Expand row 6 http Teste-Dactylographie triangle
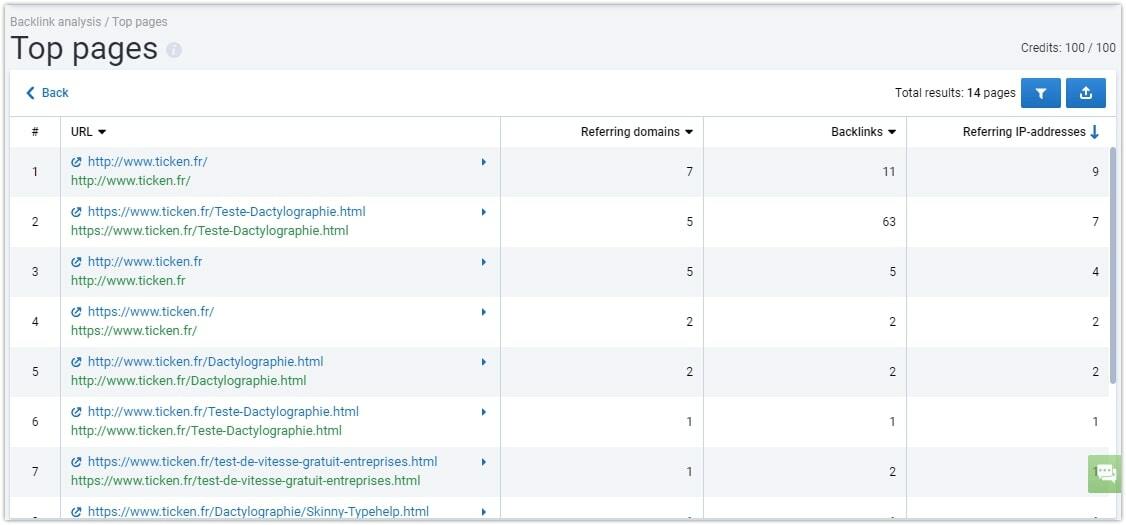This screenshot has width=1126, height=525. (484, 412)
